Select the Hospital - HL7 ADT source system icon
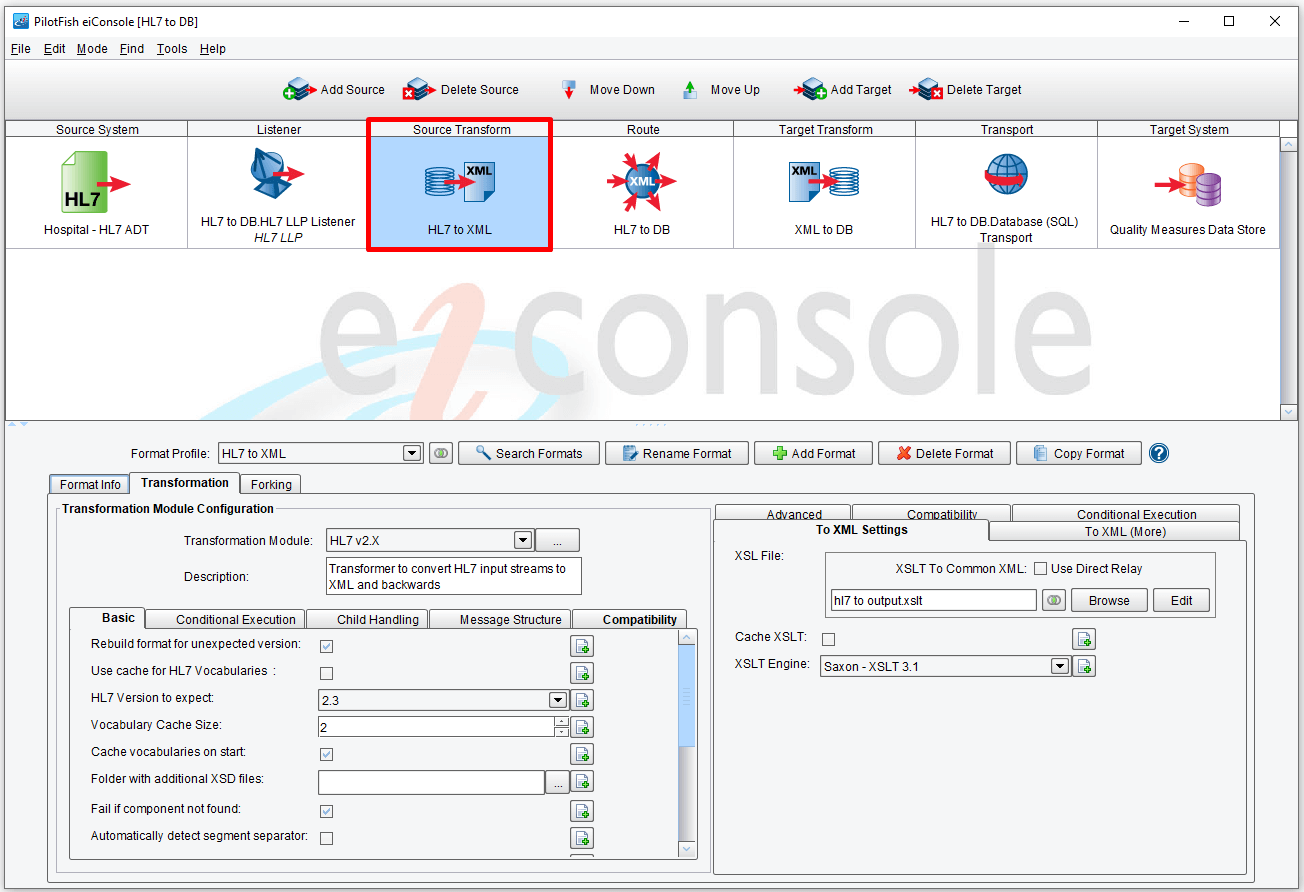 coord(96,182)
